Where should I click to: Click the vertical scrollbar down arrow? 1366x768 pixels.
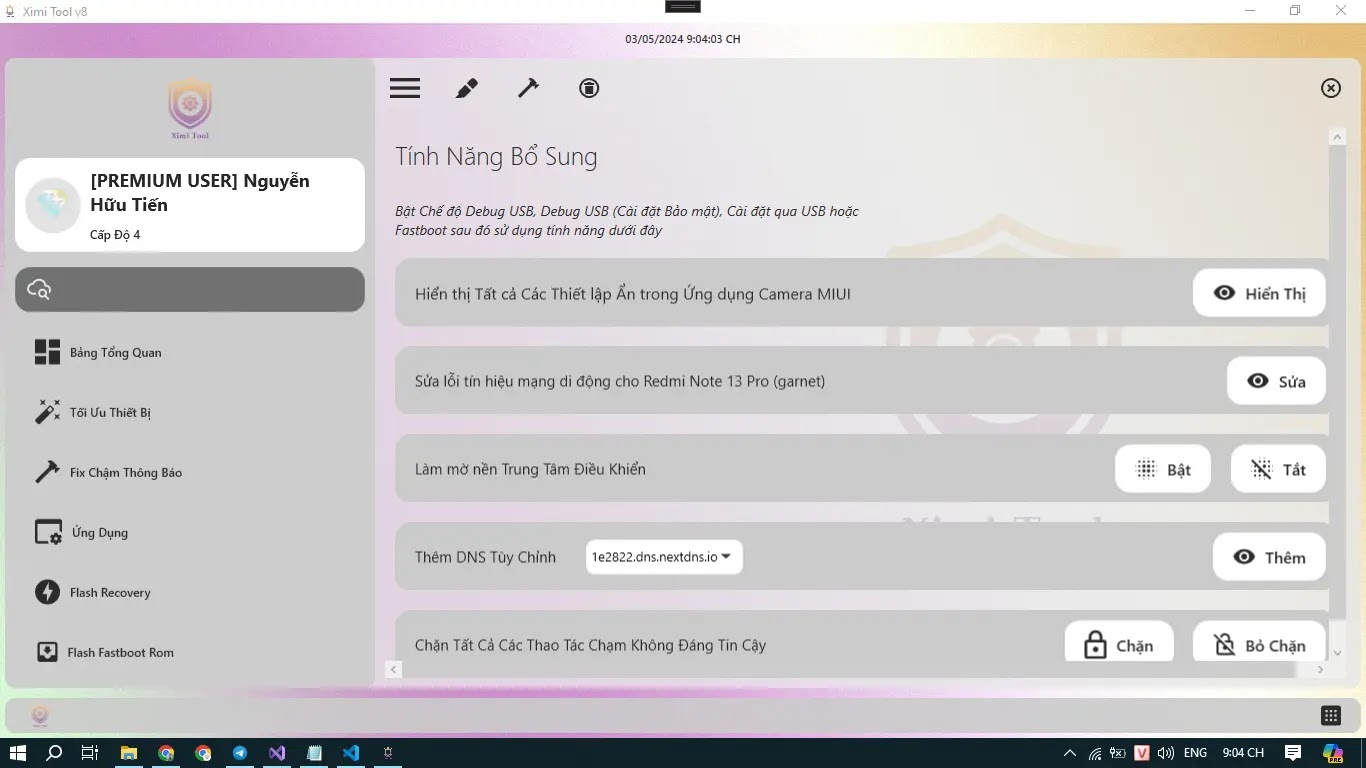(x=1337, y=653)
